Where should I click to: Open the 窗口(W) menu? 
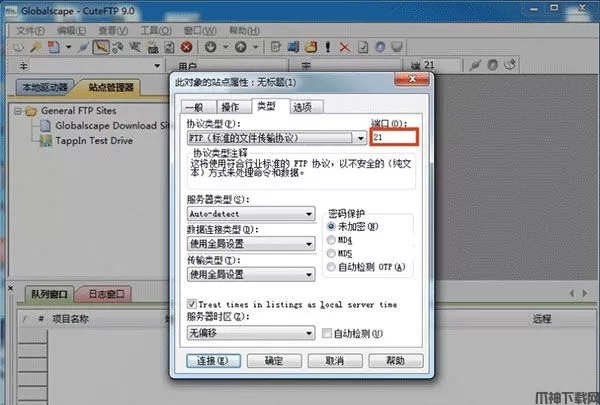[x=200, y=31]
